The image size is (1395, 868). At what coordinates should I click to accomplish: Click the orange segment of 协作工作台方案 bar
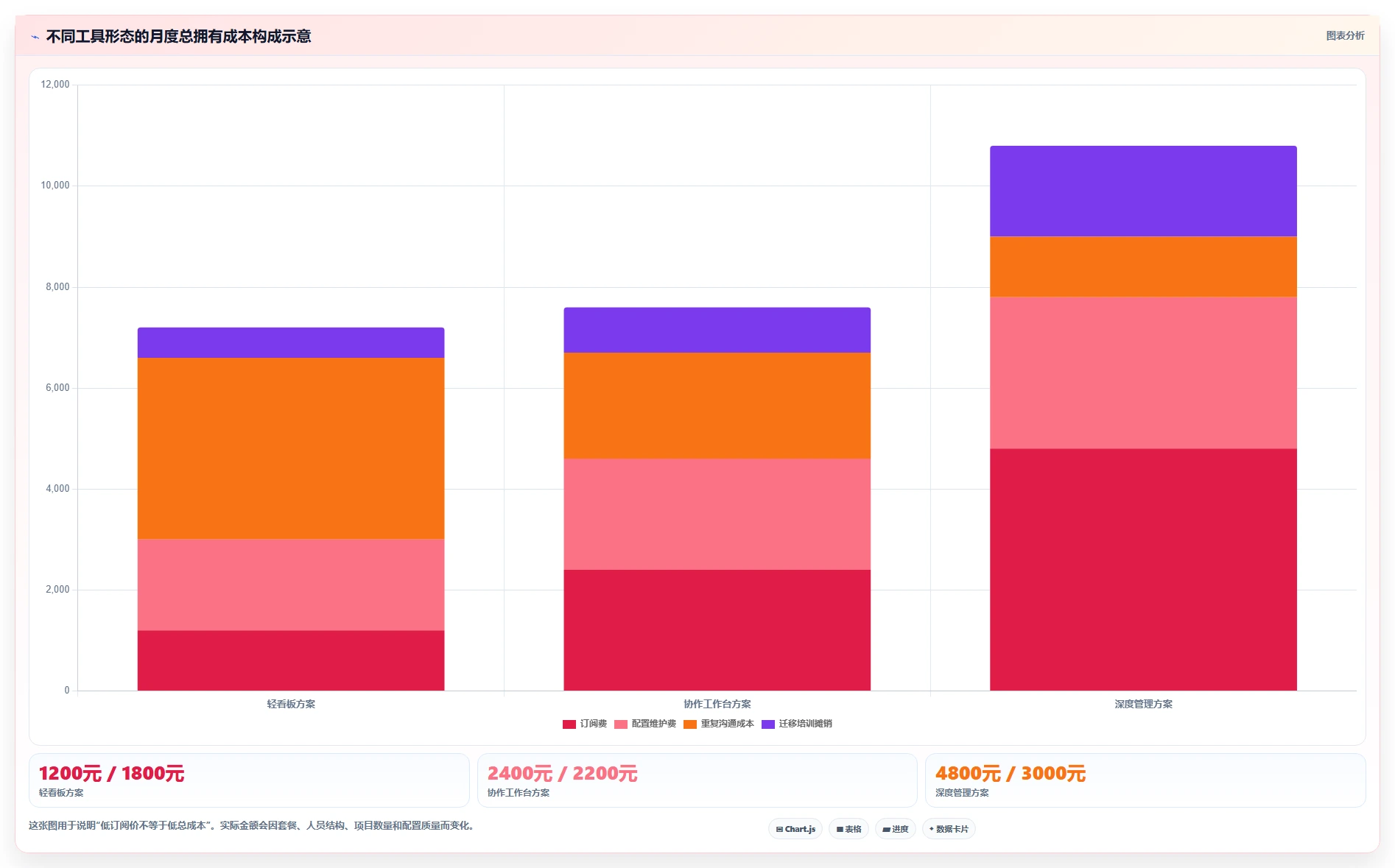717,406
